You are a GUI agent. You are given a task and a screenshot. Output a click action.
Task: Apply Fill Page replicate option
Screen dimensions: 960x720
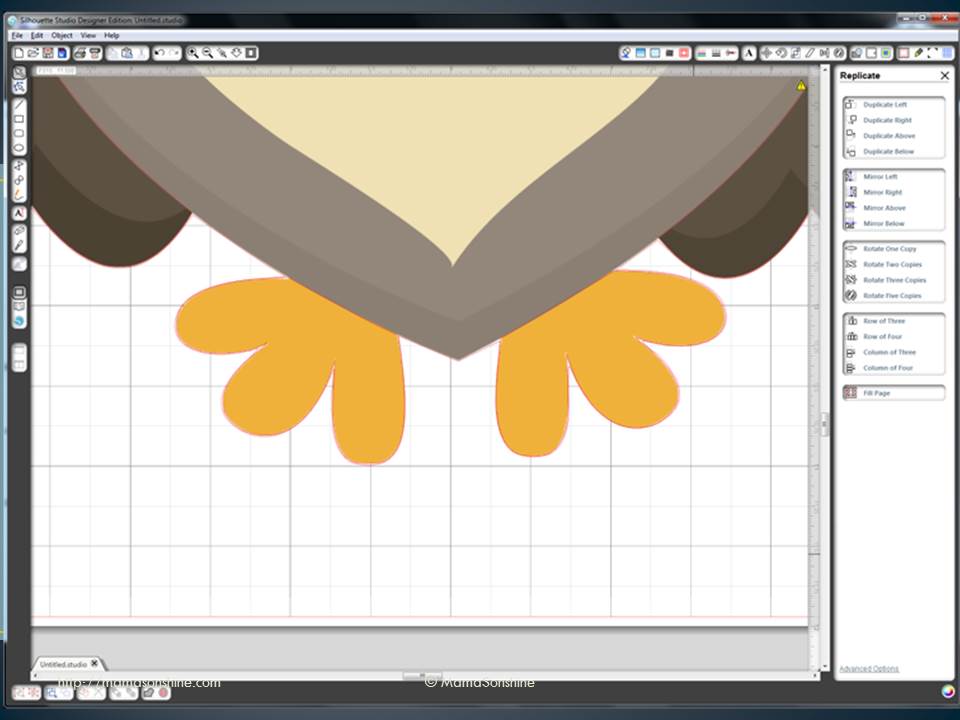point(876,393)
